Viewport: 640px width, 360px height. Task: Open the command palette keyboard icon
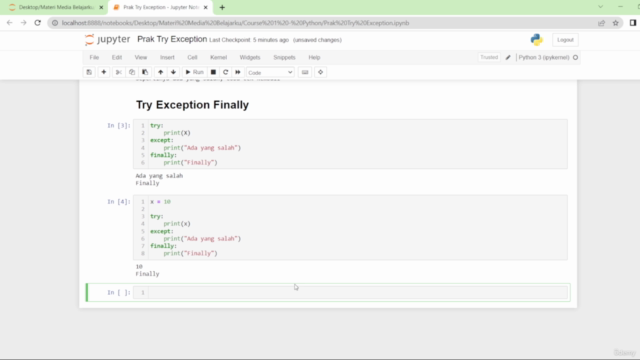point(305,72)
